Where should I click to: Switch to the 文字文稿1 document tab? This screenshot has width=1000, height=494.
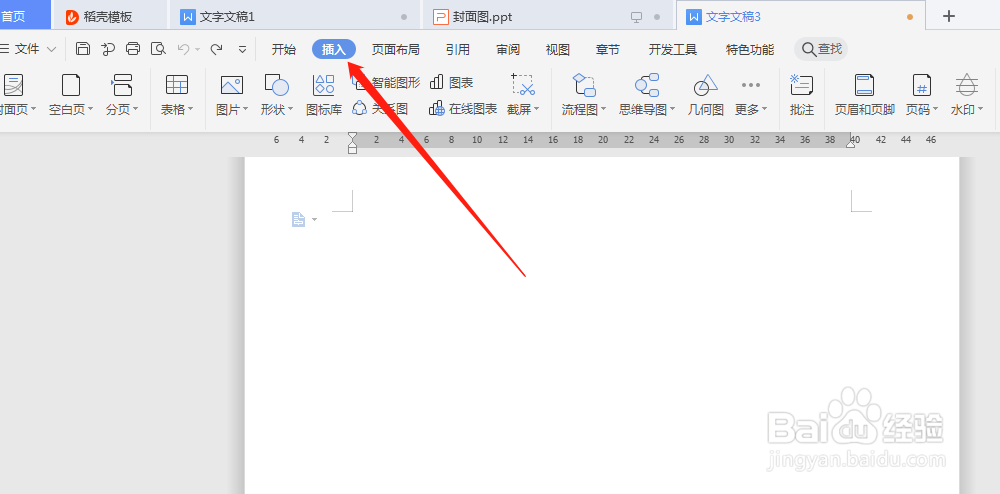click(x=295, y=16)
